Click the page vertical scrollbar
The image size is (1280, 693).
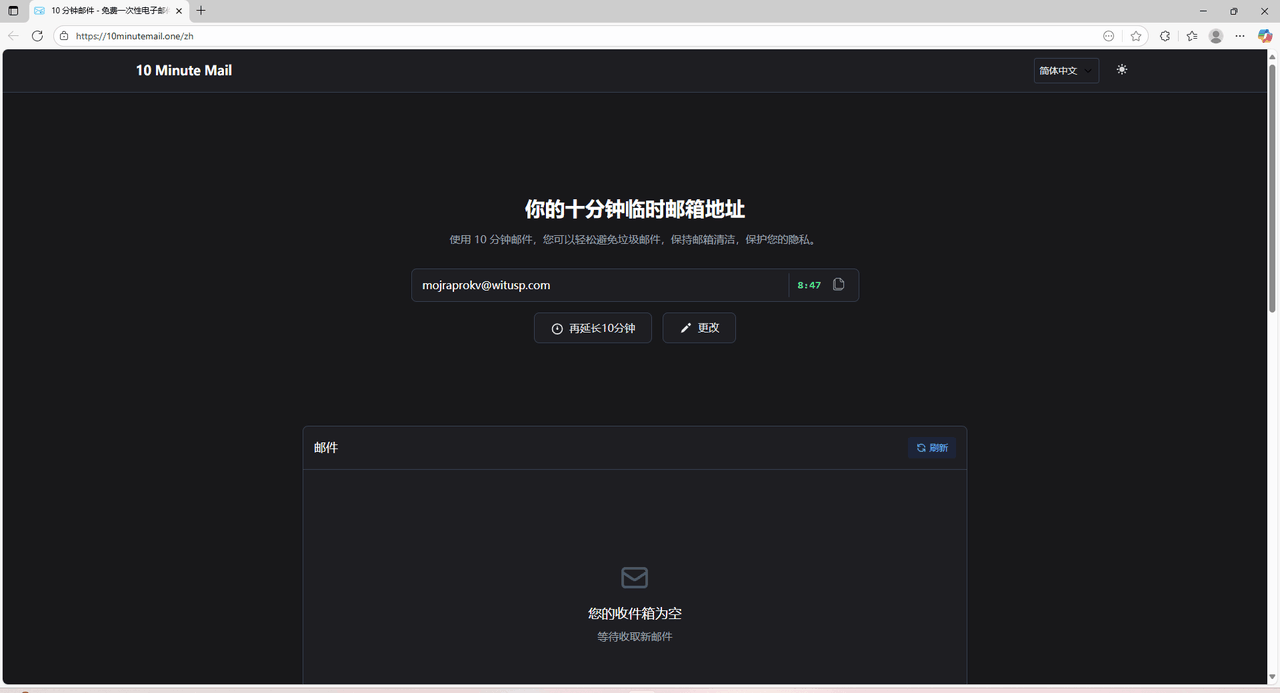1273,190
